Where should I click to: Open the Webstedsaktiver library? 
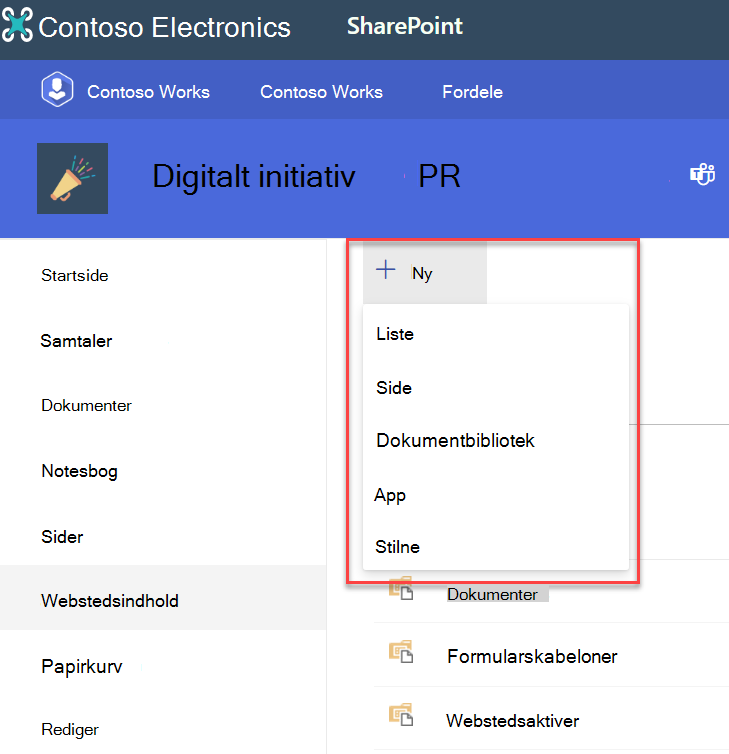513,721
